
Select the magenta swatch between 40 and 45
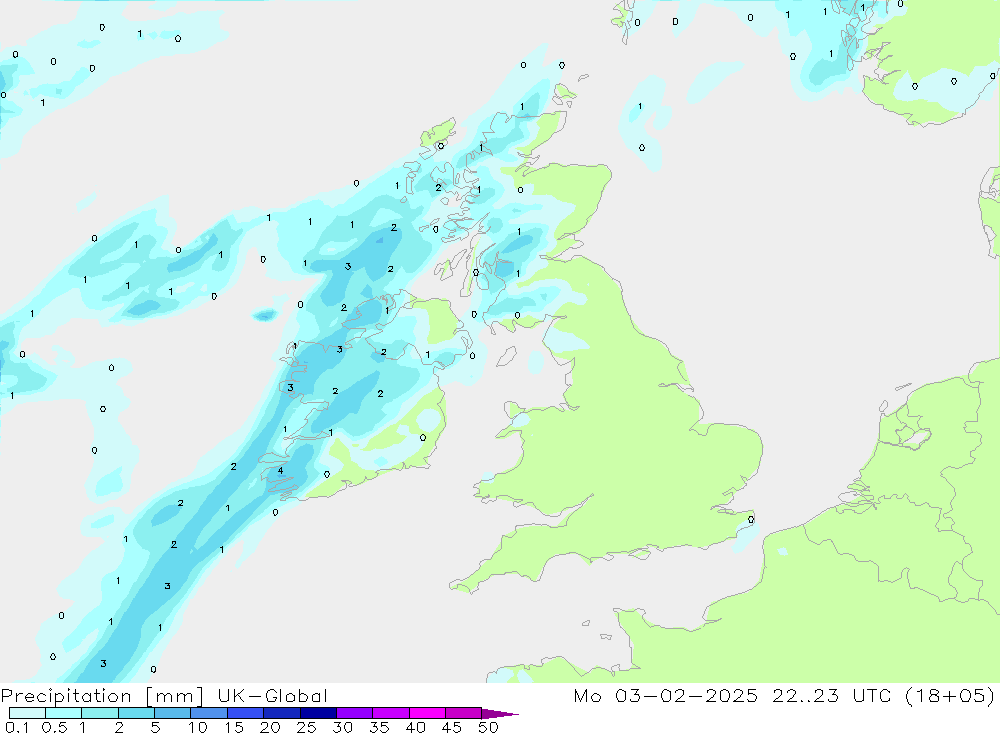[427, 713]
